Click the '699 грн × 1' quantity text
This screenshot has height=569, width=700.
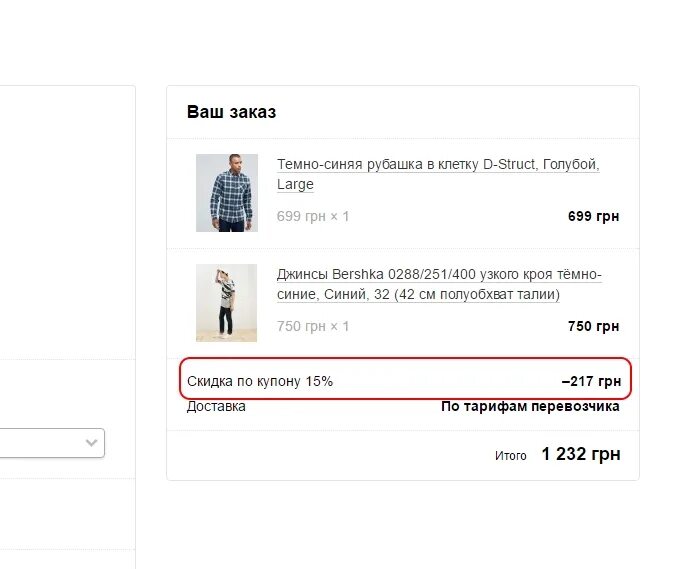pos(313,216)
